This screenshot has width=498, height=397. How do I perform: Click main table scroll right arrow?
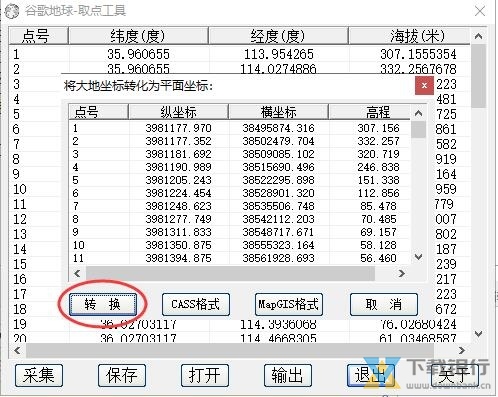[x=462, y=350]
